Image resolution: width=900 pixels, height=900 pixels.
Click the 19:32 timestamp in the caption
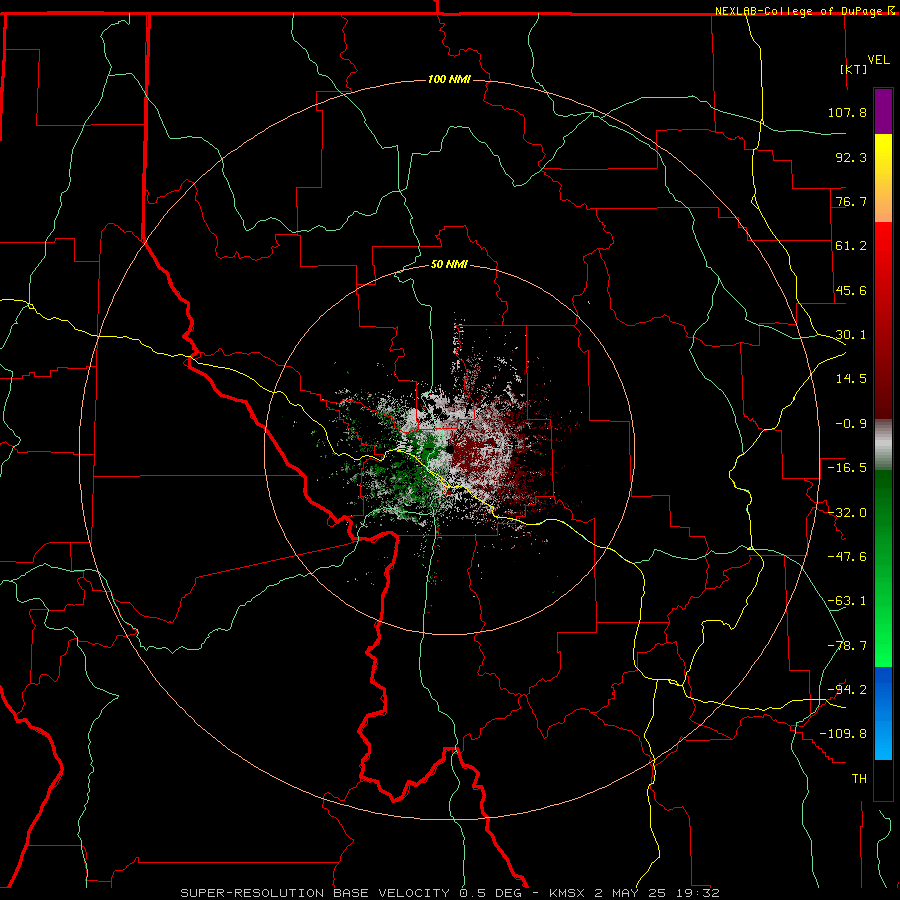pyautogui.click(x=699, y=893)
